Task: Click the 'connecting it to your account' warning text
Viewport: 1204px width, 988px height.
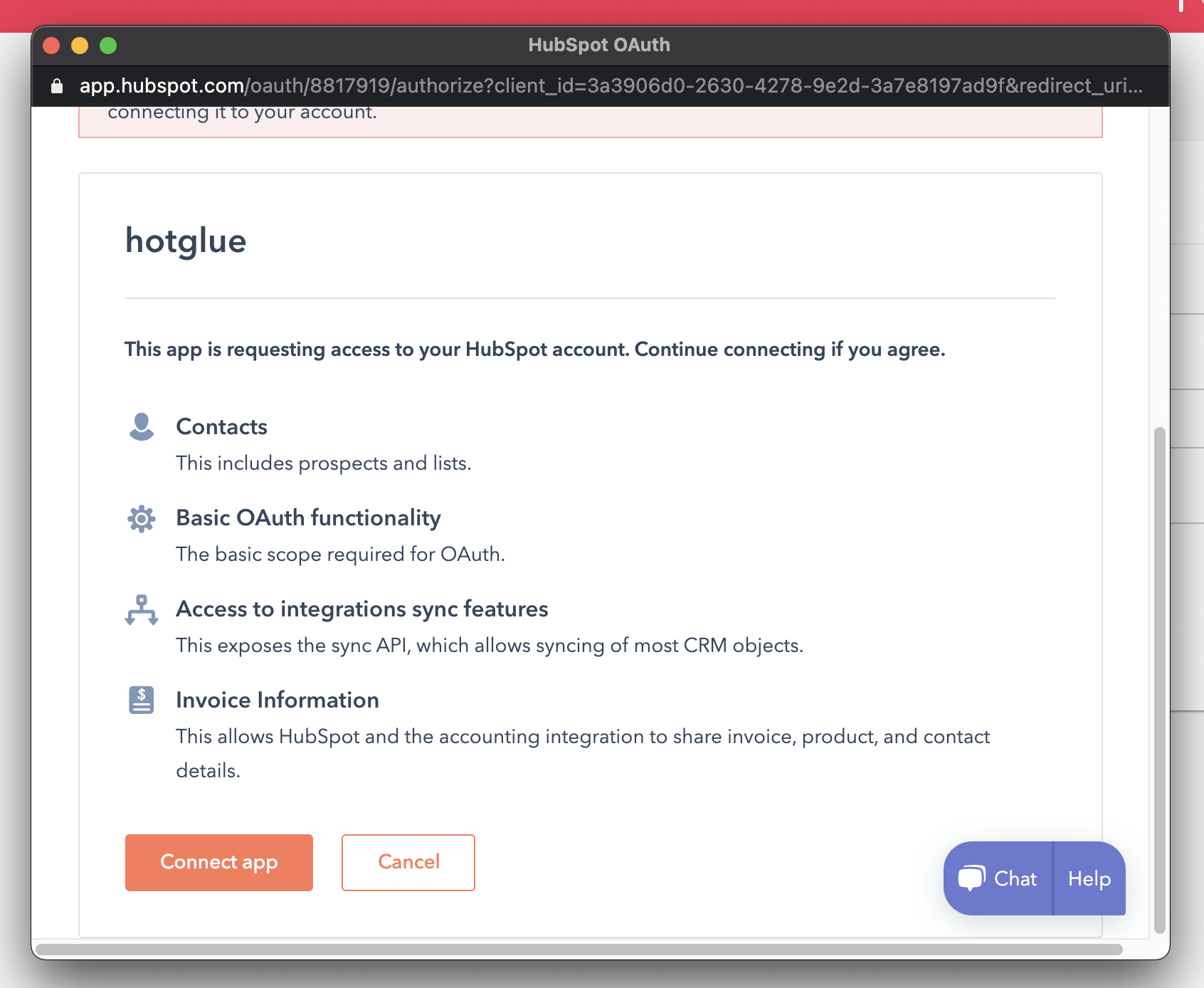Action: [243, 113]
